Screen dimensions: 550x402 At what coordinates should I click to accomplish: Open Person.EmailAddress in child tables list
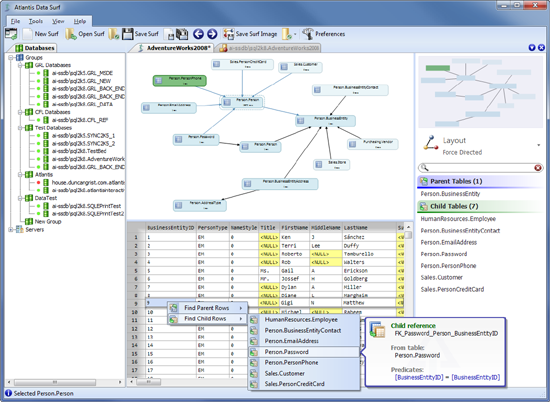point(449,242)
